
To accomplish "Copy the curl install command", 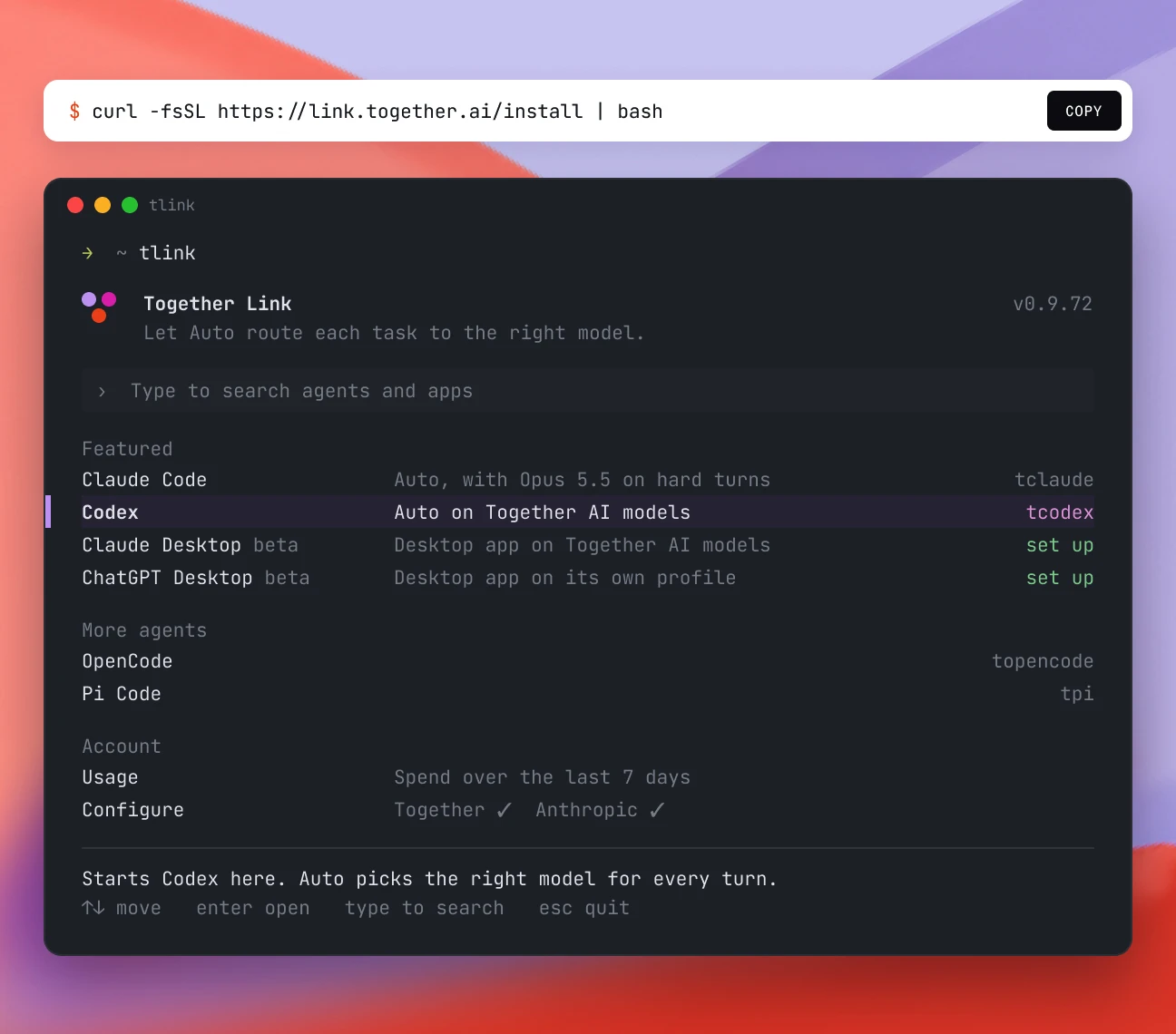I will [x=1083, y=111].
